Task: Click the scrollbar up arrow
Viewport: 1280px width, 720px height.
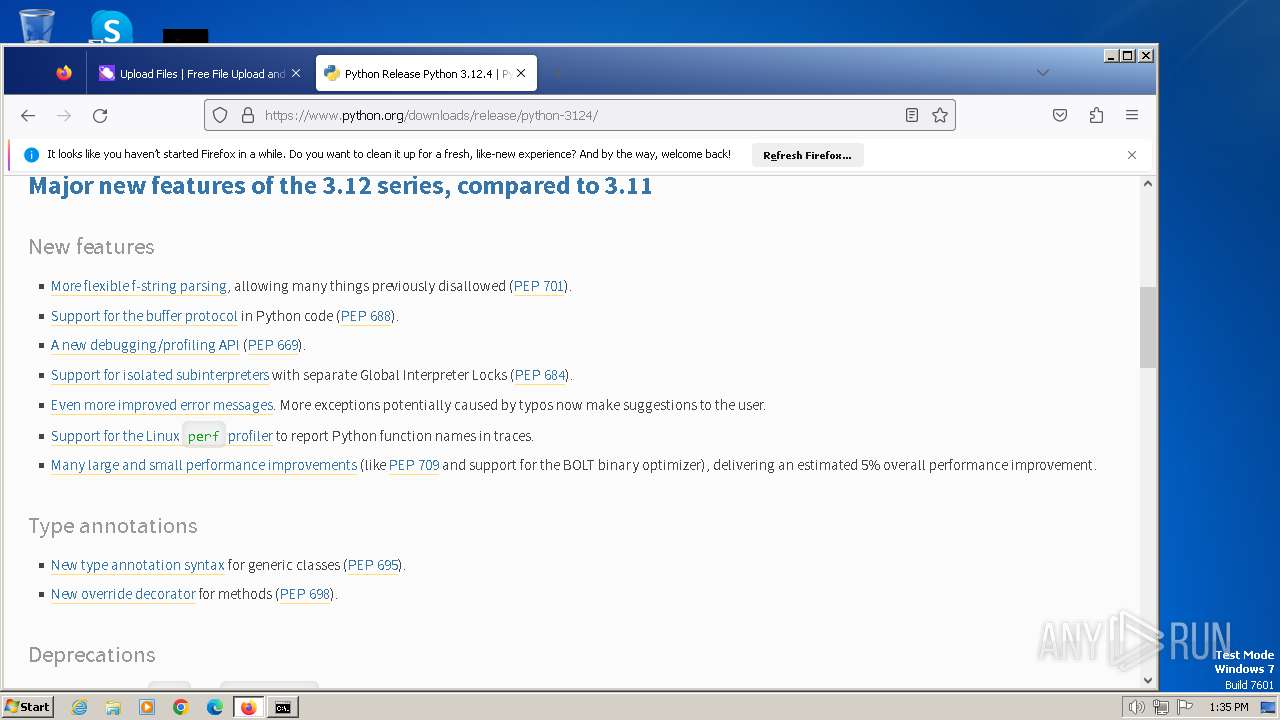Action: (x=1147, y=184)
